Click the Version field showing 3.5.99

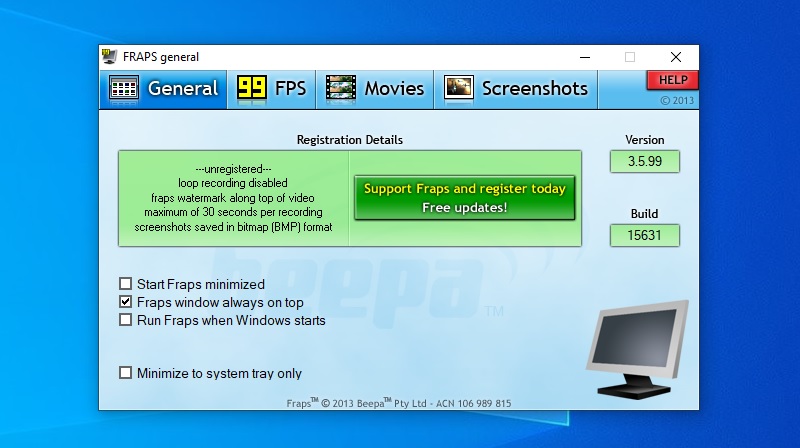click(x=645, y=161)
